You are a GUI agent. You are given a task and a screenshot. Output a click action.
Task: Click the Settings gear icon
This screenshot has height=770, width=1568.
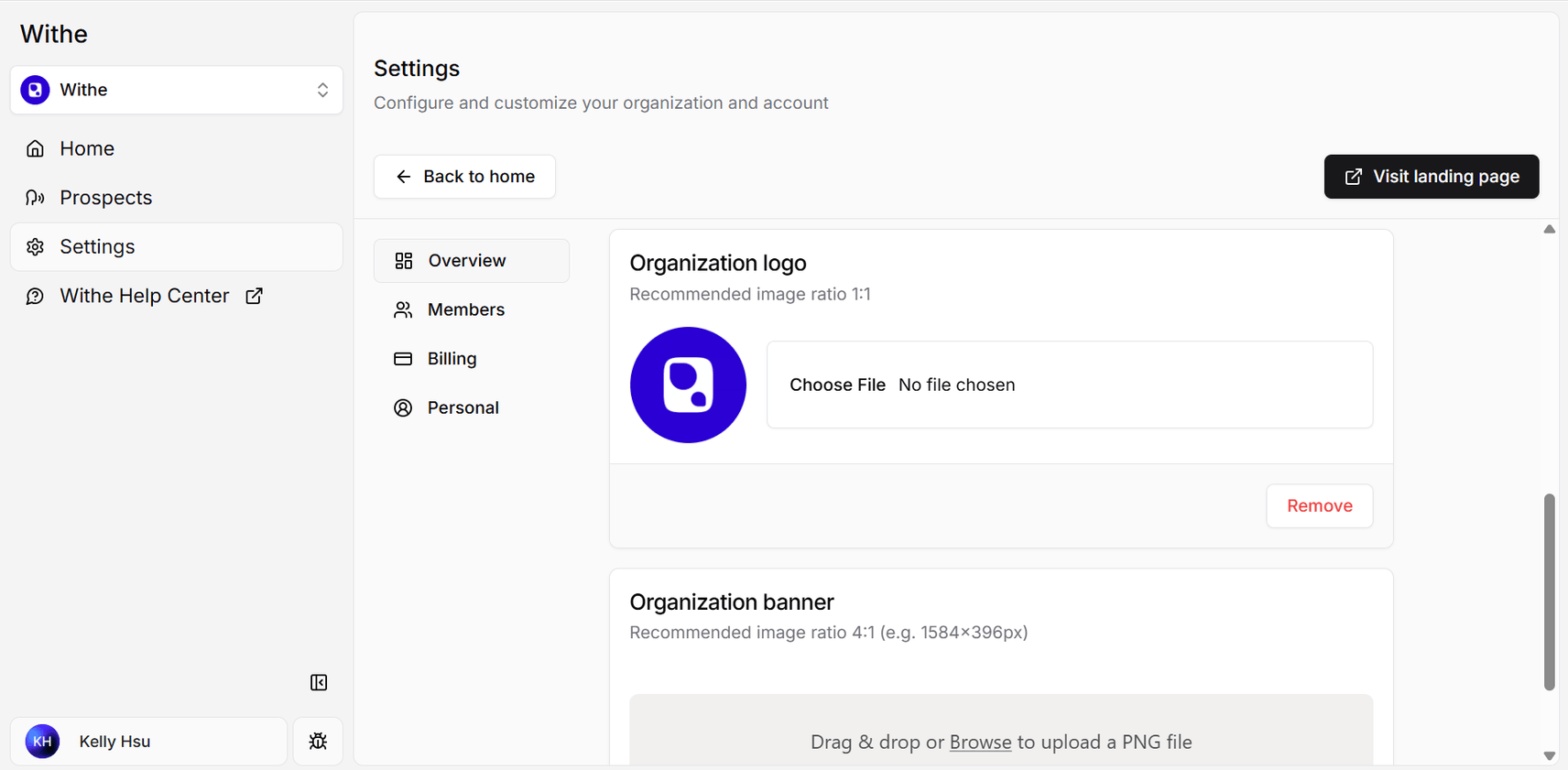pos(36,247)
